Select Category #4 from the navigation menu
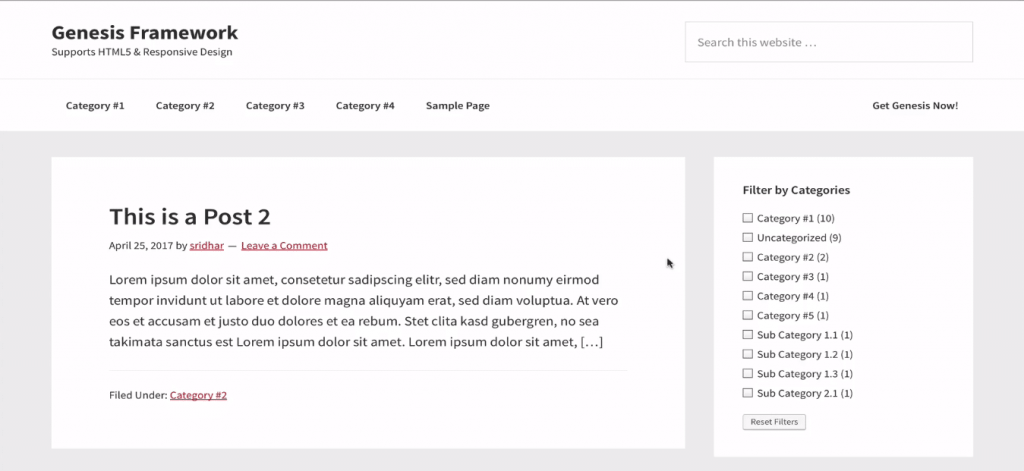The width and height of the screenshot is (1024, 471). (x=365, y=106)
